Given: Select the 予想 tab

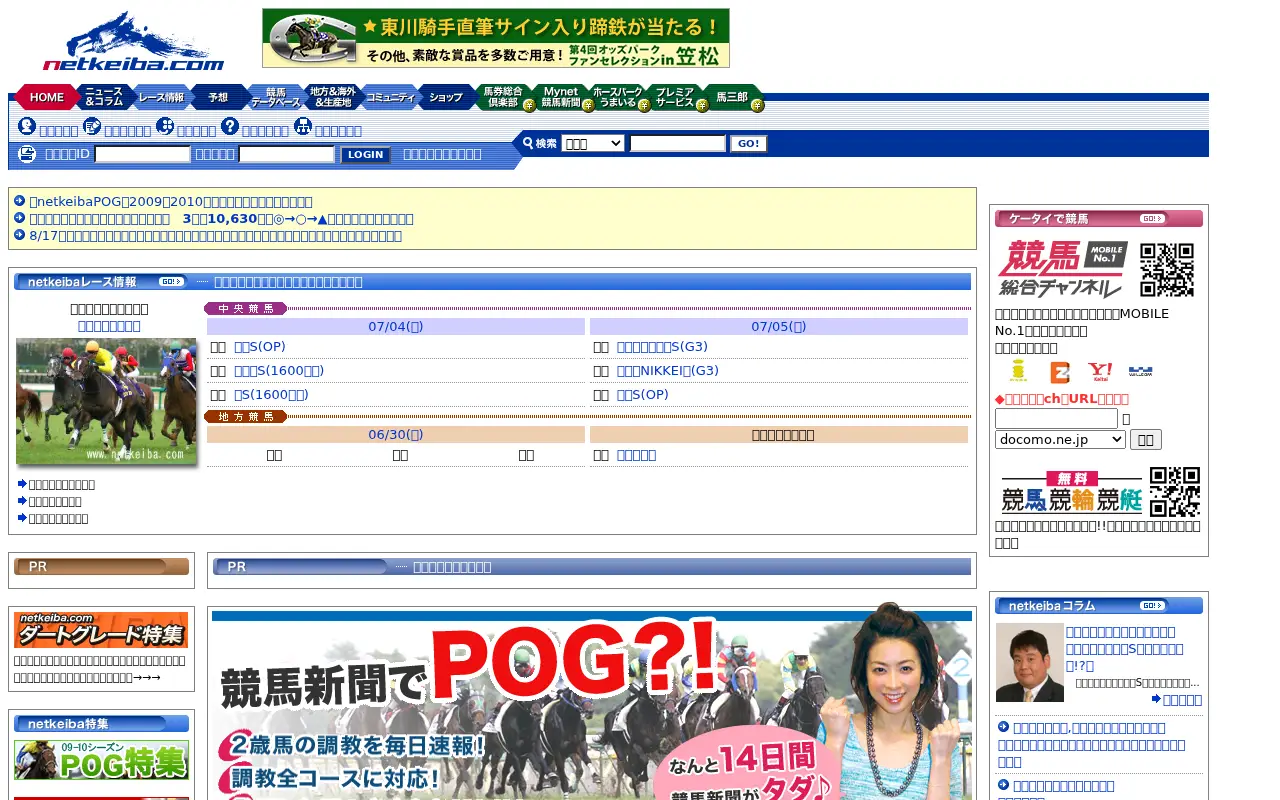Looking at the screenshot, I should tap(218, 97).
